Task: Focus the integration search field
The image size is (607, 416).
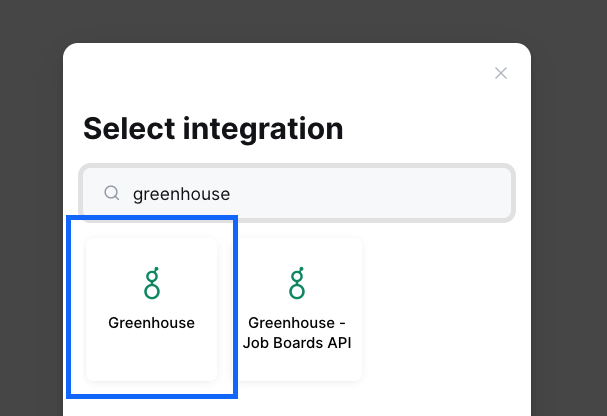Action: pyautogui.click(x=297, y=193)
